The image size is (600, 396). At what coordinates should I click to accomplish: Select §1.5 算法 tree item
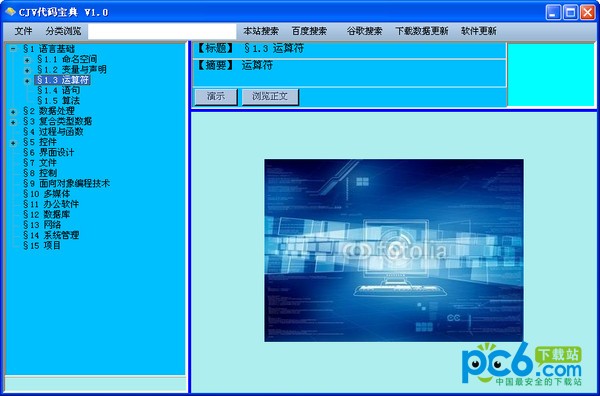(x=58, y=101)
